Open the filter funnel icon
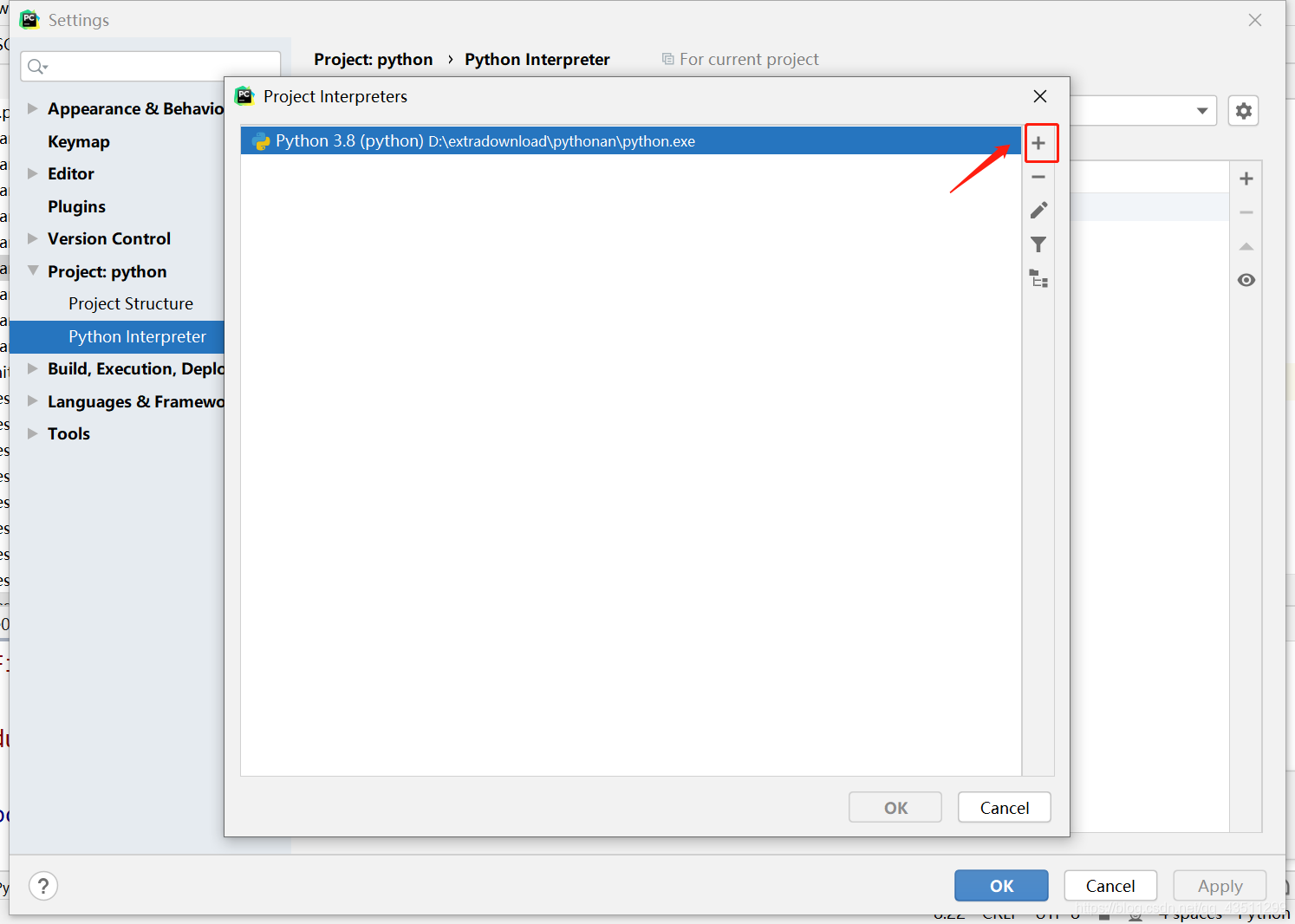This screenshot has width=1295, height=924. pyautogui.click(x=1038, y=244)
